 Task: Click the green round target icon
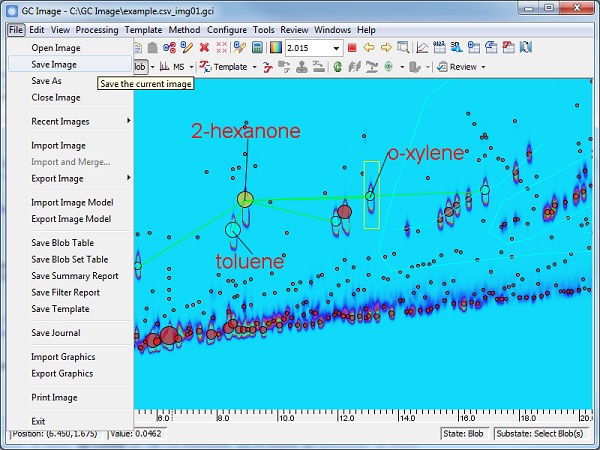(x=388, y=67)
